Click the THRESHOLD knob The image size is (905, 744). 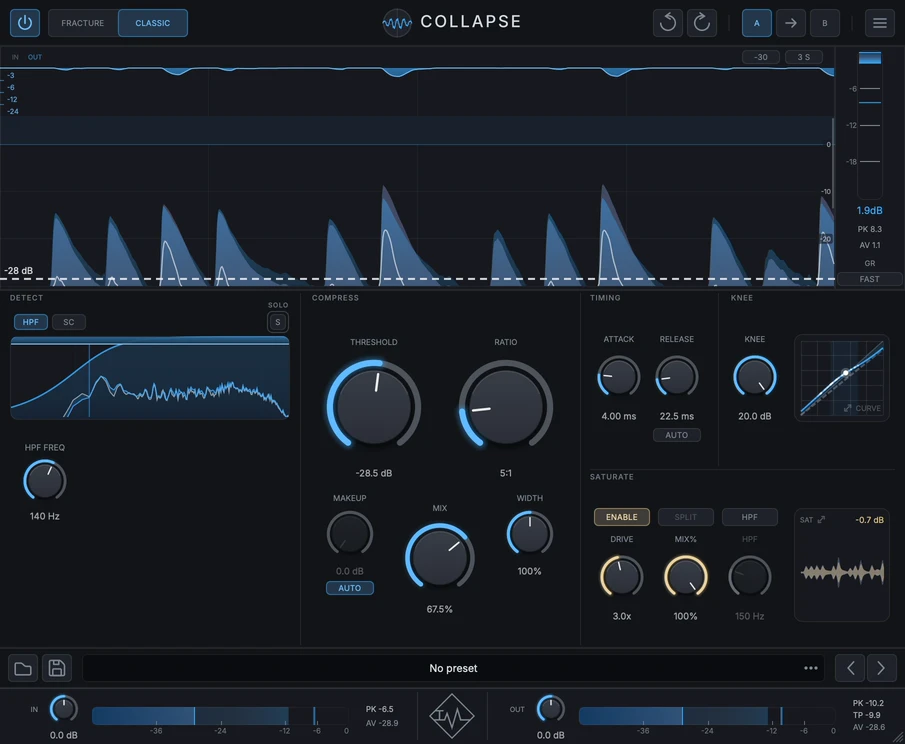[x=373, y=405]
